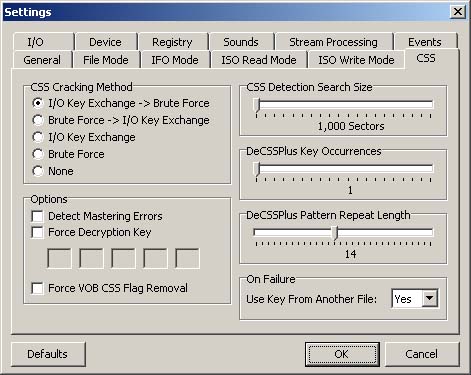Open the Use Key From Another File dropdown
Screen dimensions: 471x375
[x=430, y=298]
